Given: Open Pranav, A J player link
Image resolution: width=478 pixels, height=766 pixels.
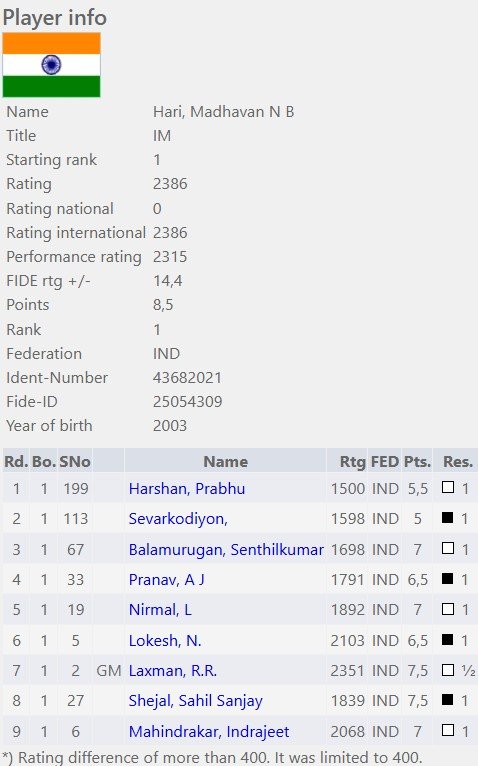Looking at the screenshot, I should click(167, 580).
